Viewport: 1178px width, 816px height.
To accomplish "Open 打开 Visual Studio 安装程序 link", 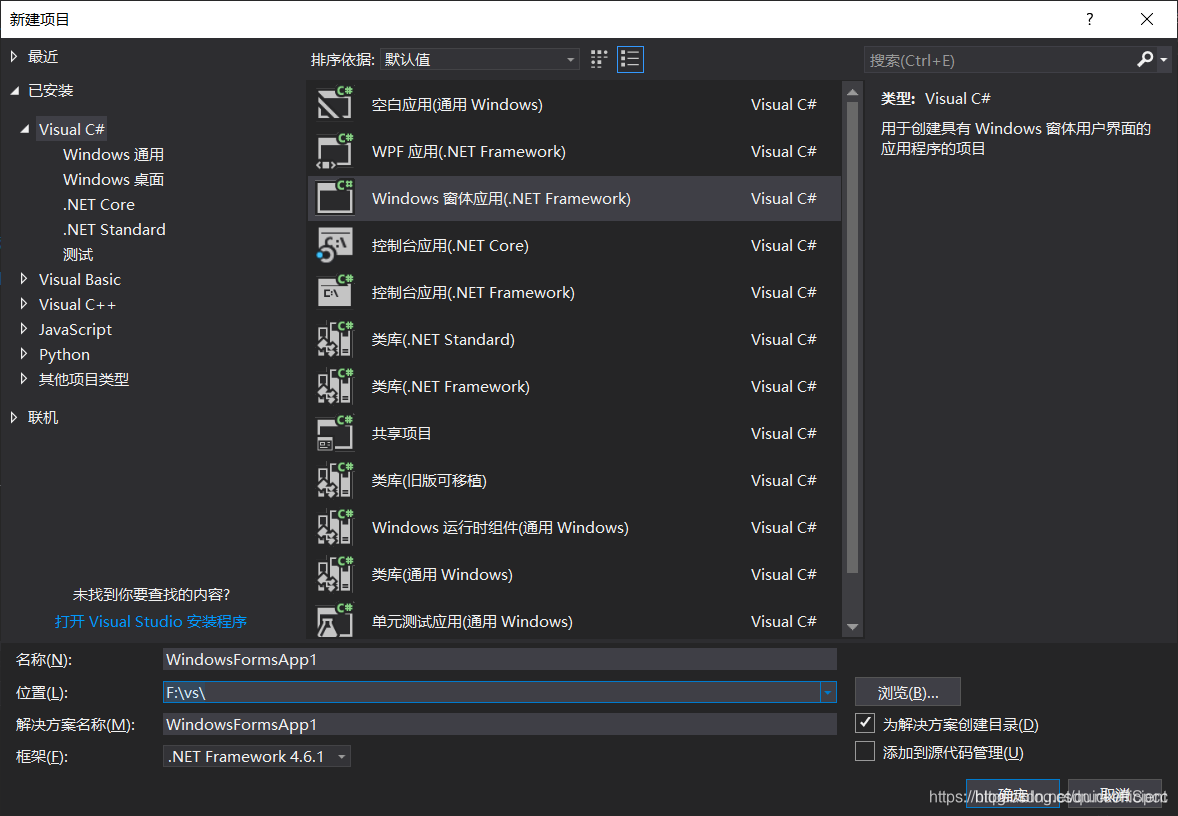I will coord(151,621).
